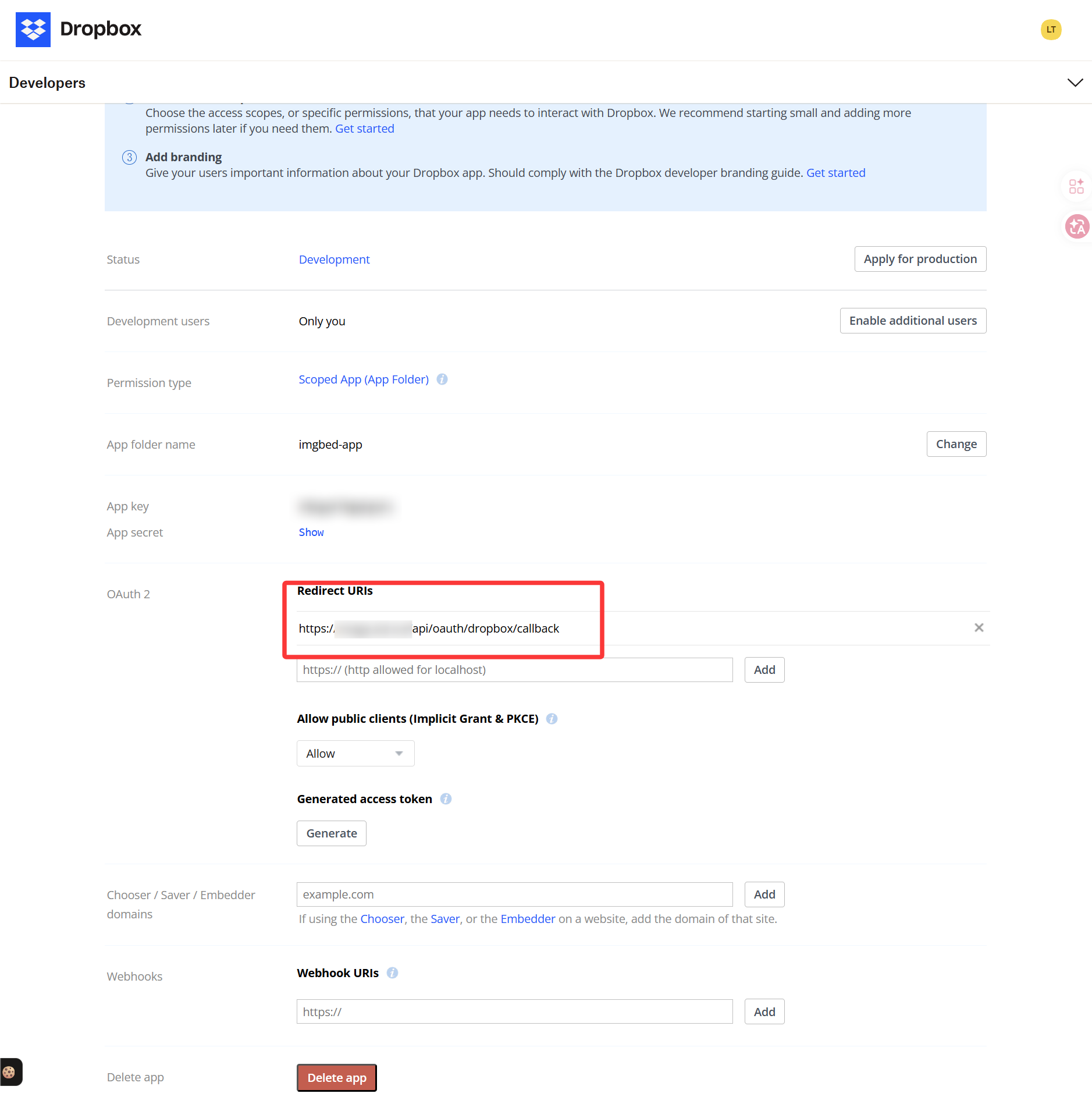Click the existing dropbox callback redirect URI
The image size is (1092, 1104).
(429, 629)
